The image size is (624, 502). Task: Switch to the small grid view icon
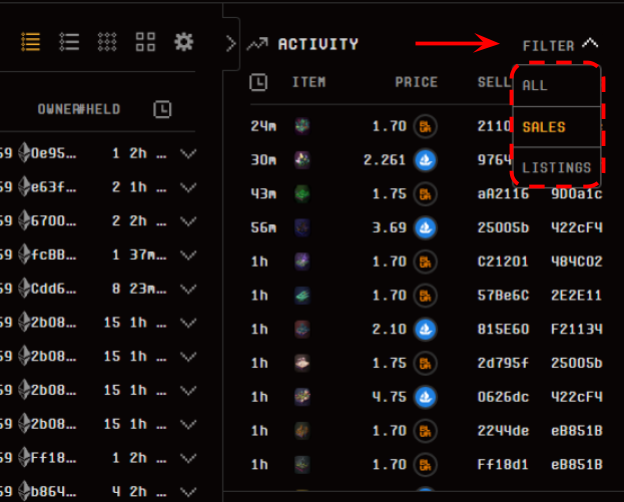coord(107,42)
